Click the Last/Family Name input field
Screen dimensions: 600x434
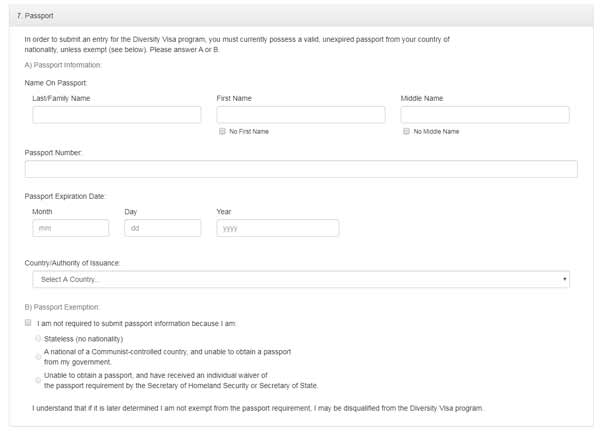(x=117, y=115)
